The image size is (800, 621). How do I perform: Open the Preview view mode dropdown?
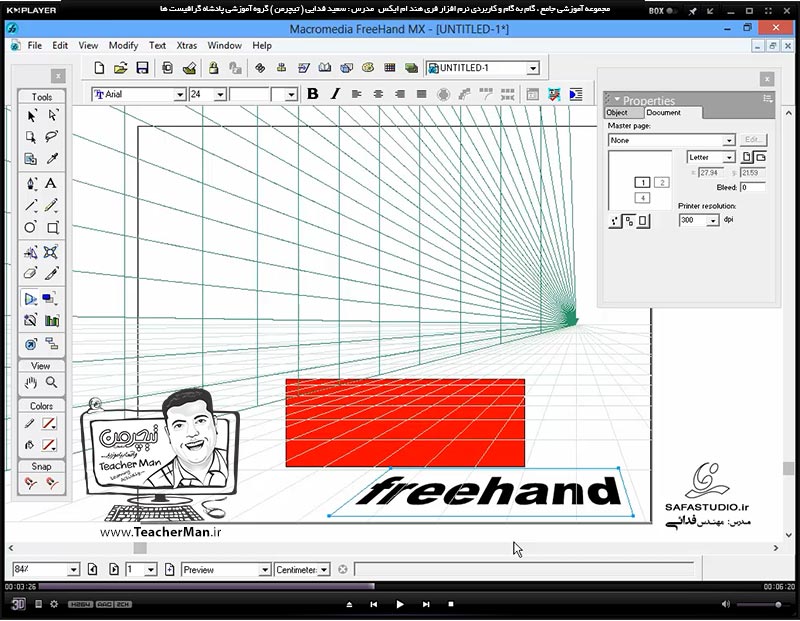264,570
